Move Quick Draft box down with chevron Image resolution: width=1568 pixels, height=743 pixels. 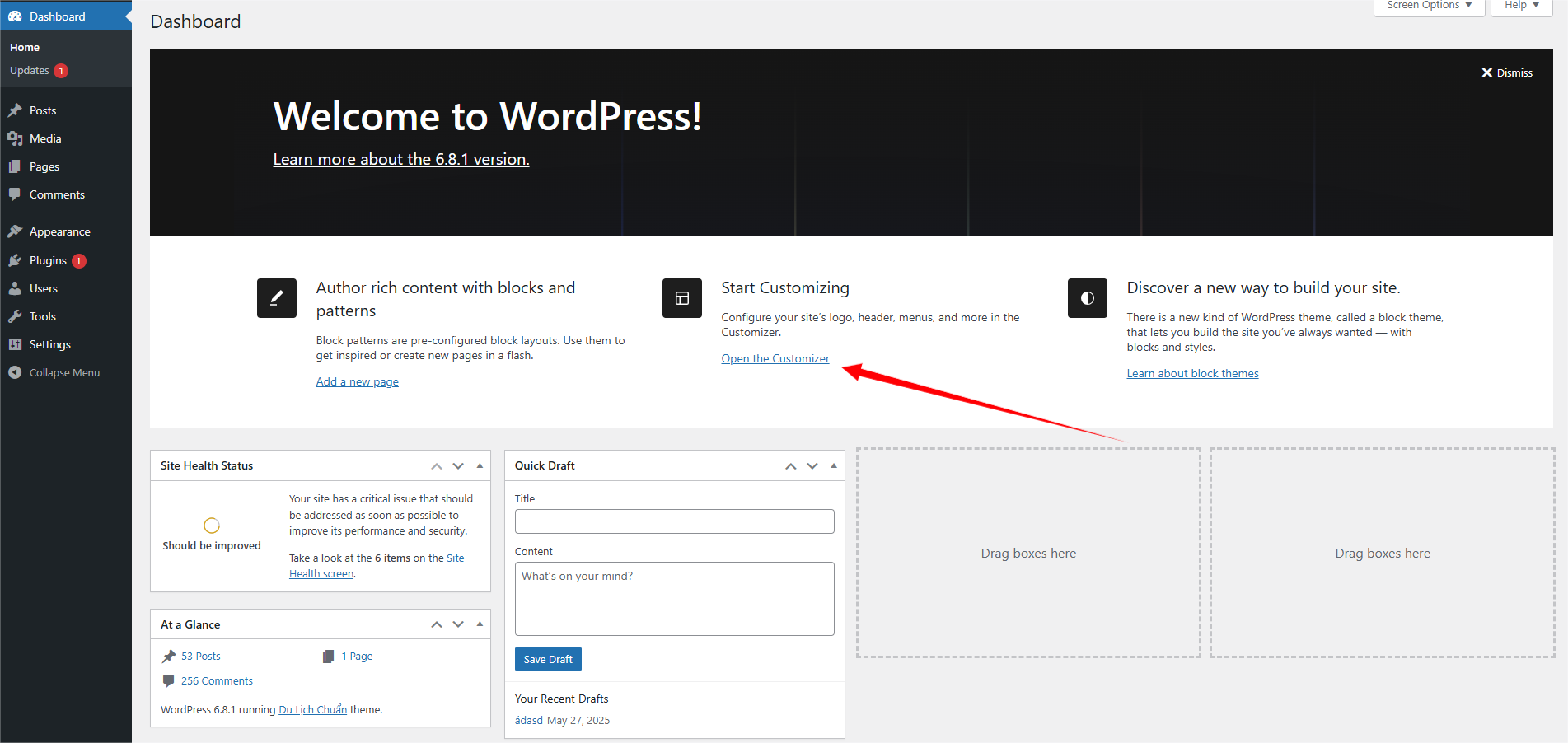(812, 466)
